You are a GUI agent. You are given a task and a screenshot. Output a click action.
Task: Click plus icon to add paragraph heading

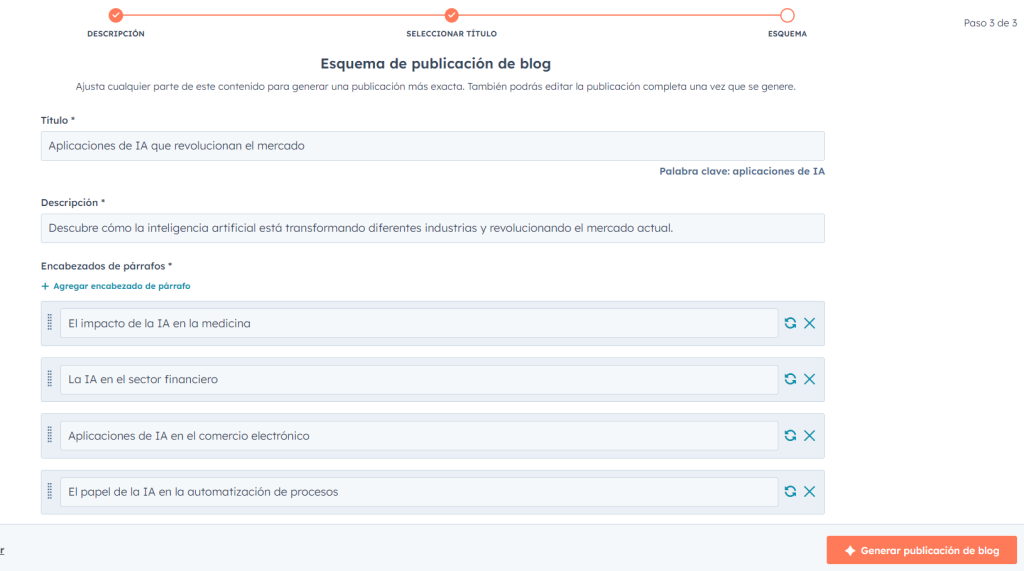pyautogui.click(x=45, y=286)
